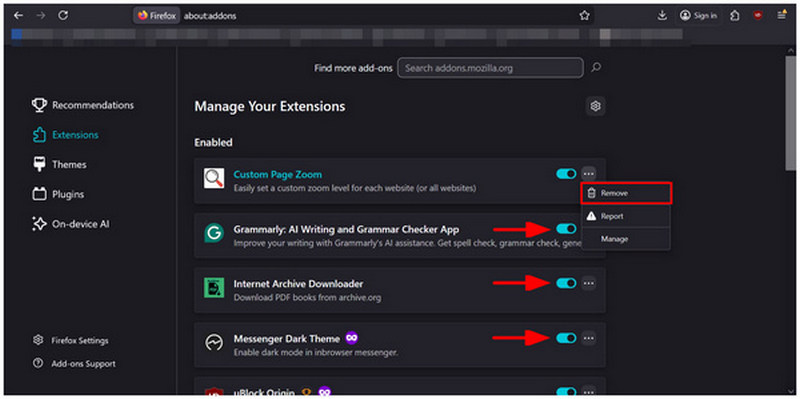Click the forward navigation arrow
Screen dimensions: 800x399
click(41, 16)
